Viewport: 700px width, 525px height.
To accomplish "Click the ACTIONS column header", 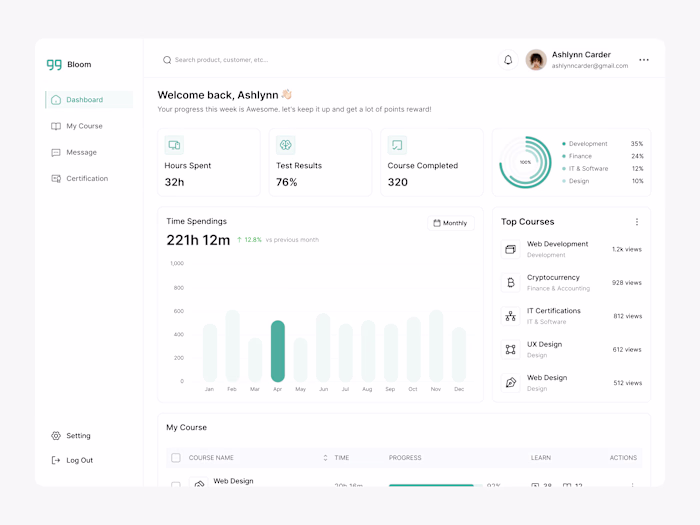I will (x=623, y=458).
